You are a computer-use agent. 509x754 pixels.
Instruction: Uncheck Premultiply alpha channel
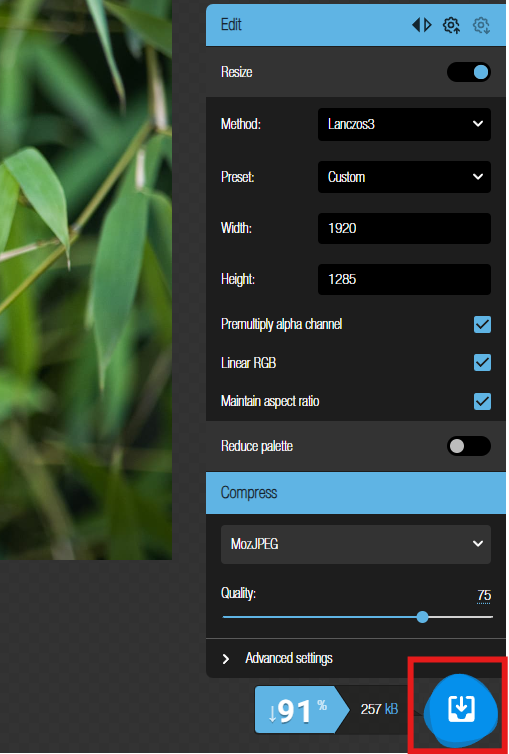pos(482,325)
